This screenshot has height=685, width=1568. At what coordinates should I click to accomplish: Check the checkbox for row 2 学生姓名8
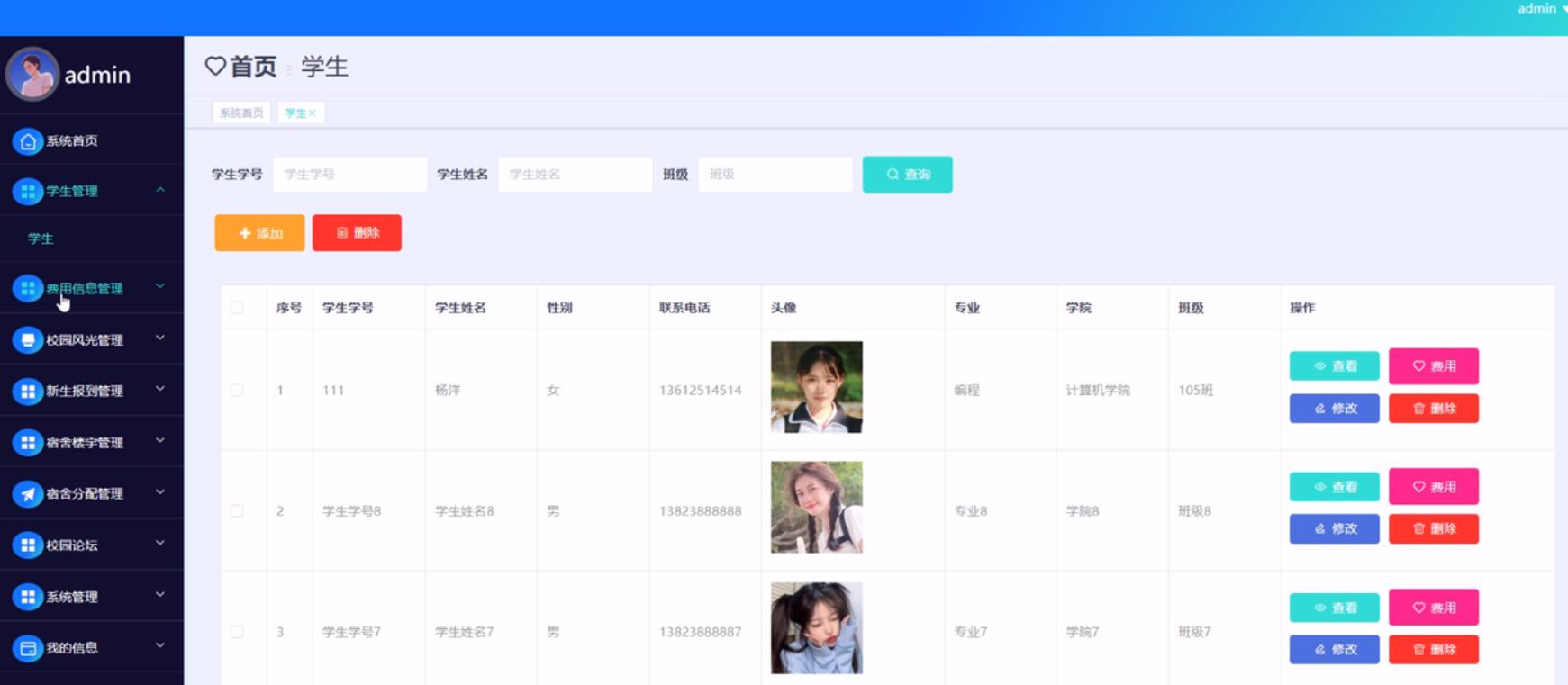(237, 511)
